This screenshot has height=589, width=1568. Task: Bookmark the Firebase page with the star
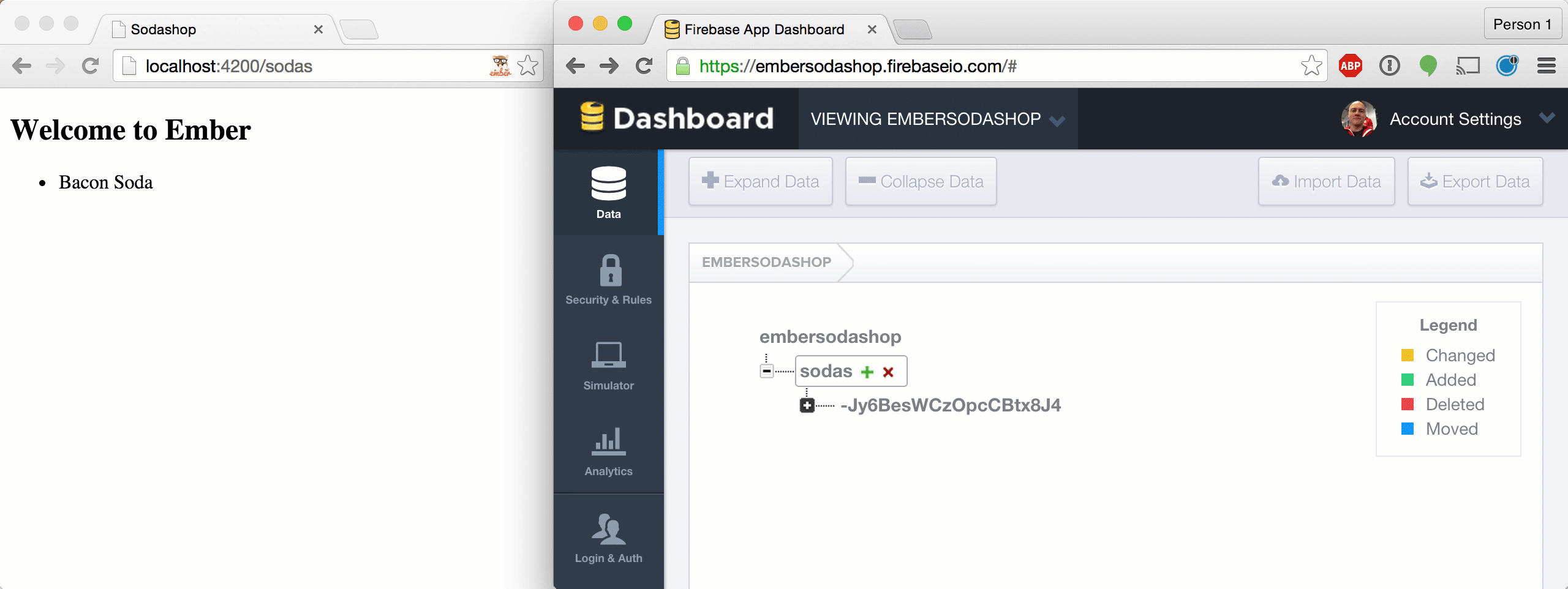coord(1311,66)
